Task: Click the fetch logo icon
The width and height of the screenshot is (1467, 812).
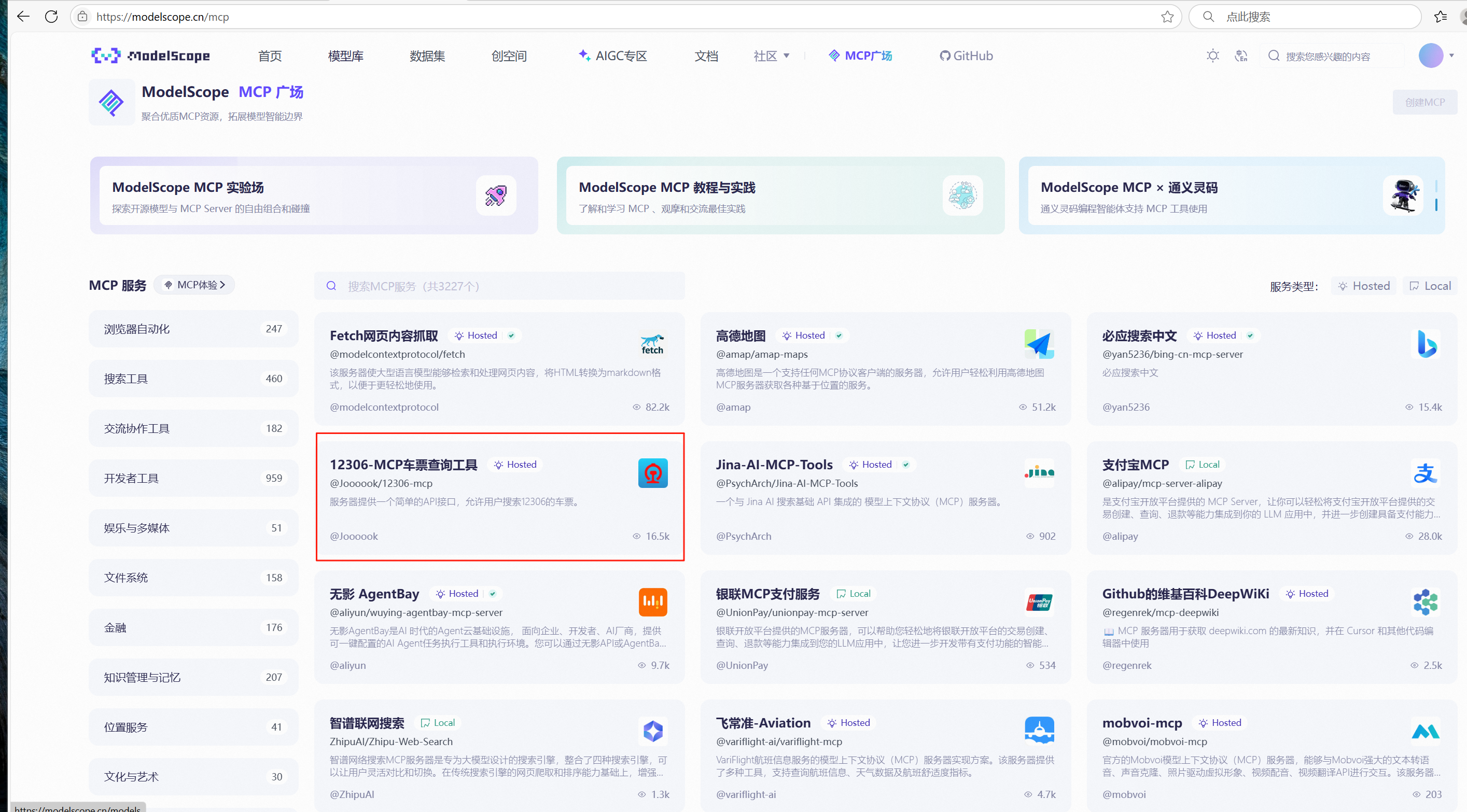Action: point(653,344)
